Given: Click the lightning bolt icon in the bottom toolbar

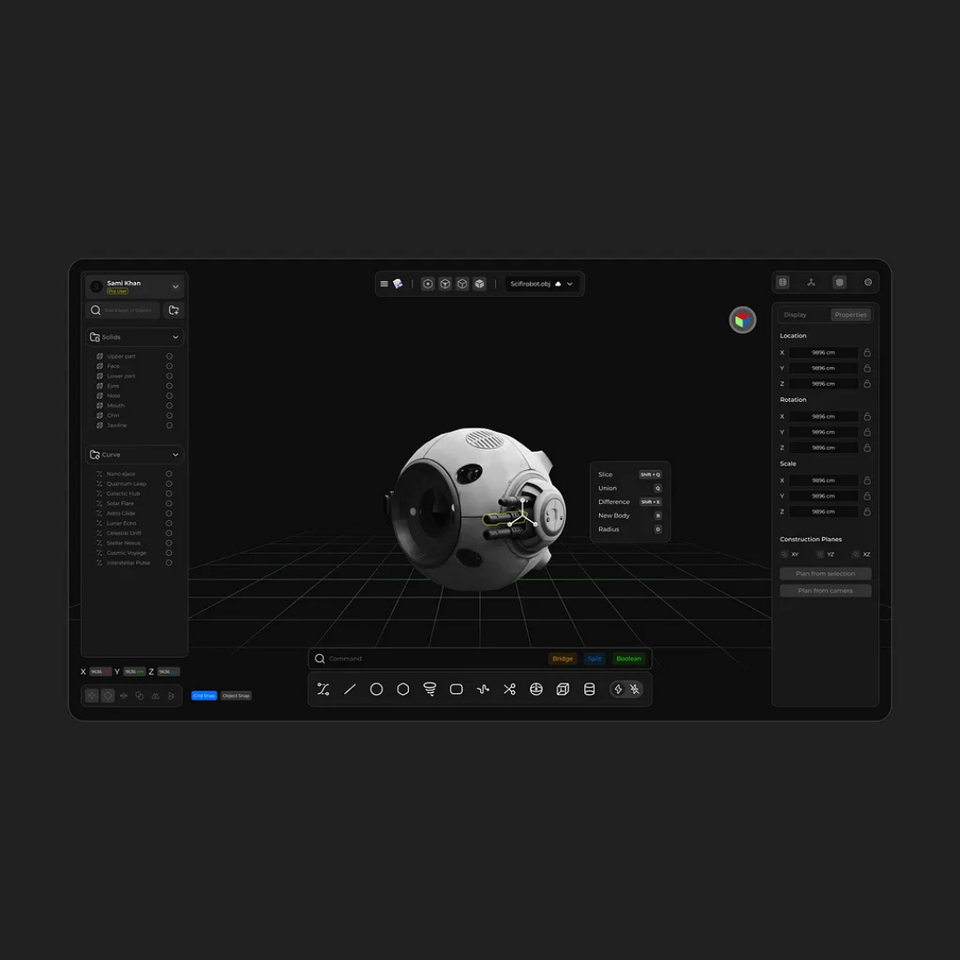Looking at the screenshot, I should [618, 689].
